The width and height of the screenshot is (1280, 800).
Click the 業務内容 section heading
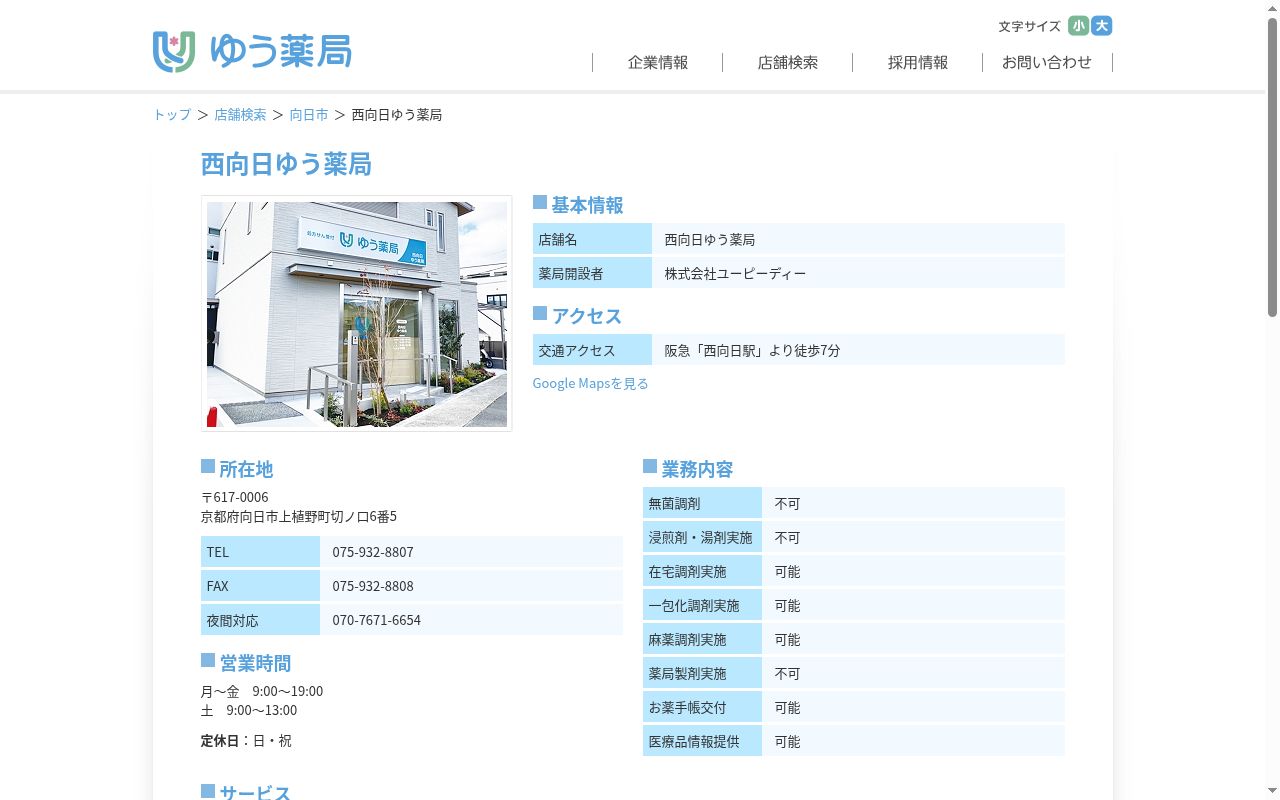point(688,469)
